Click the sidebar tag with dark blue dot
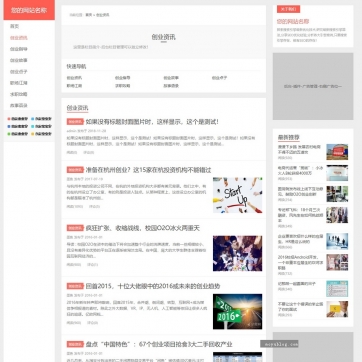This screenshot has width=362, height=362. click(18, 126)
